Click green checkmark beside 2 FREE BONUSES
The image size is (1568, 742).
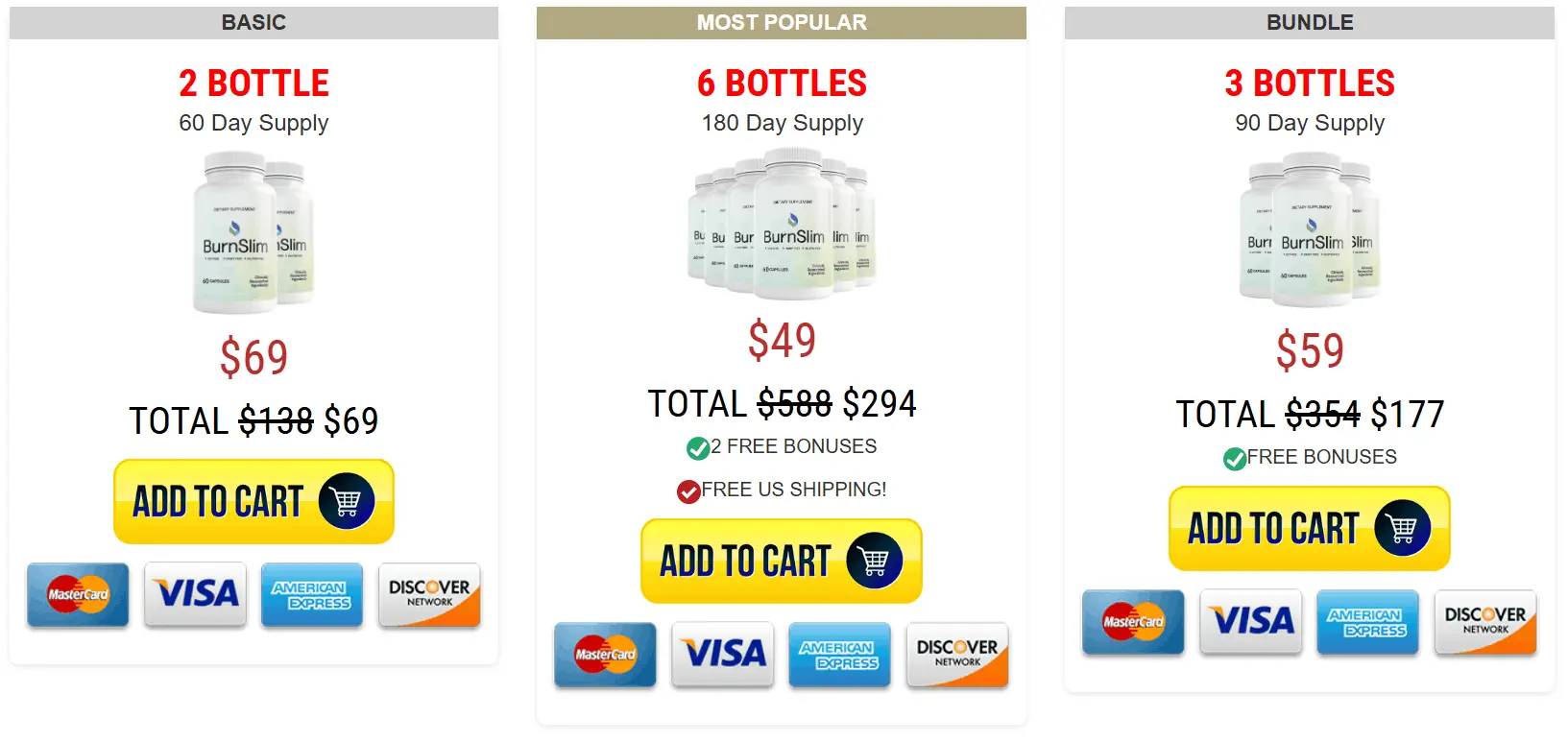tap(698, 448)
